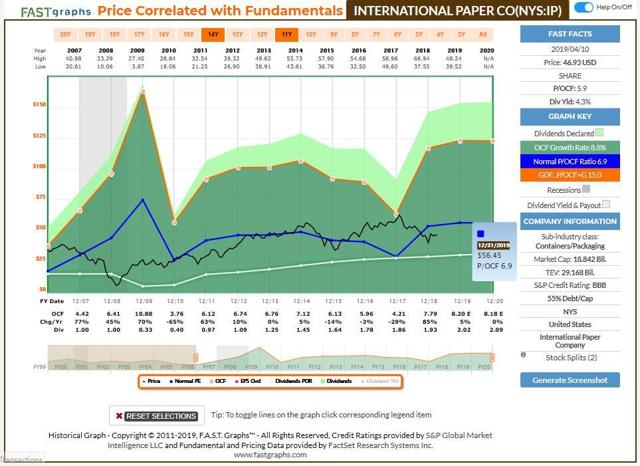Select the highlighted 14Y time range tab
640x466 pixels.
click(213, 35)
